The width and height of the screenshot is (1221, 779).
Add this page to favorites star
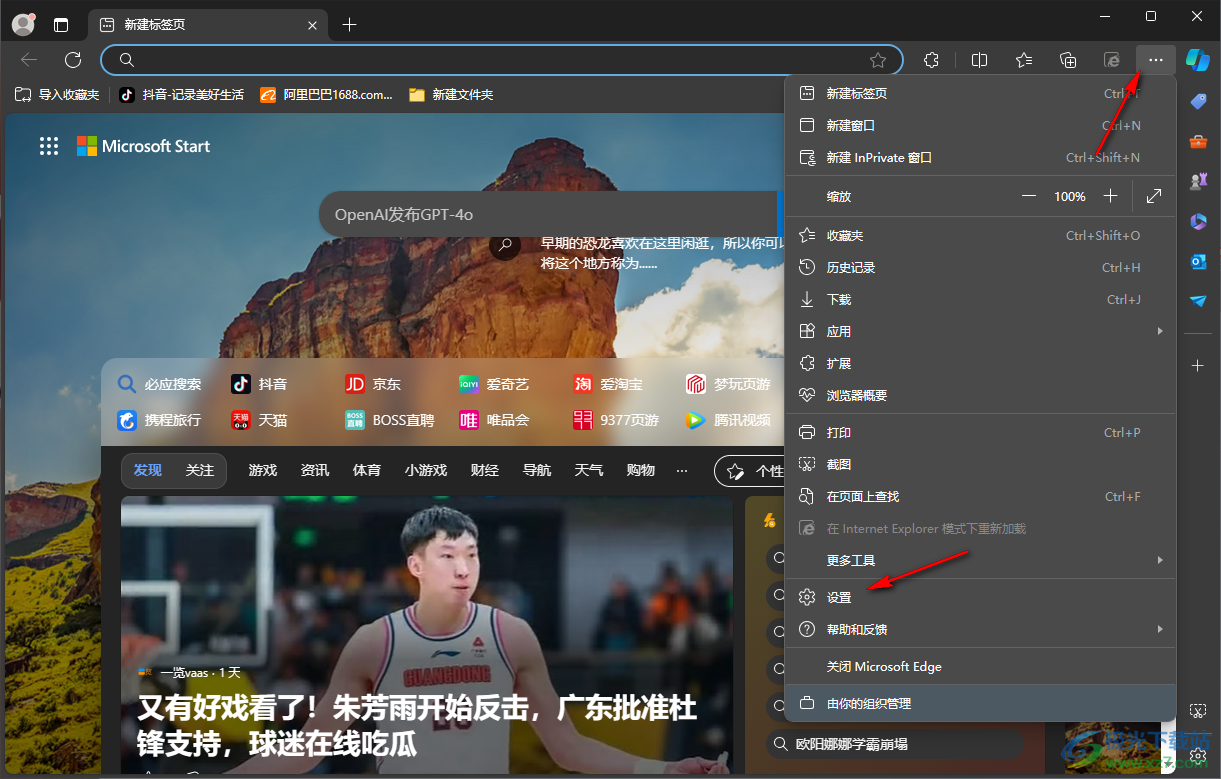pos(878,60)
